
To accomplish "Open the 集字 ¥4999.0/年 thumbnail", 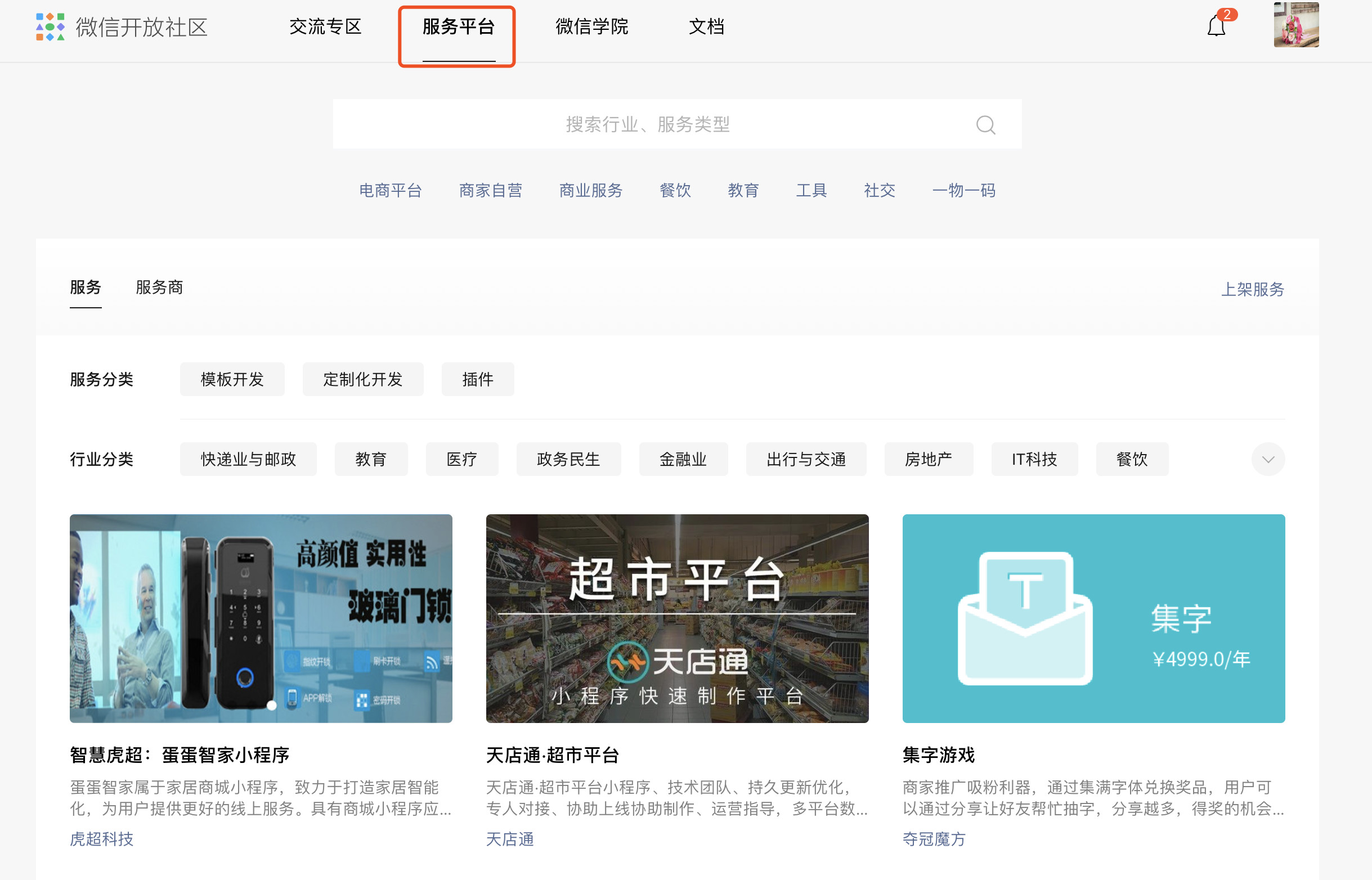I will pos(1093,618).
